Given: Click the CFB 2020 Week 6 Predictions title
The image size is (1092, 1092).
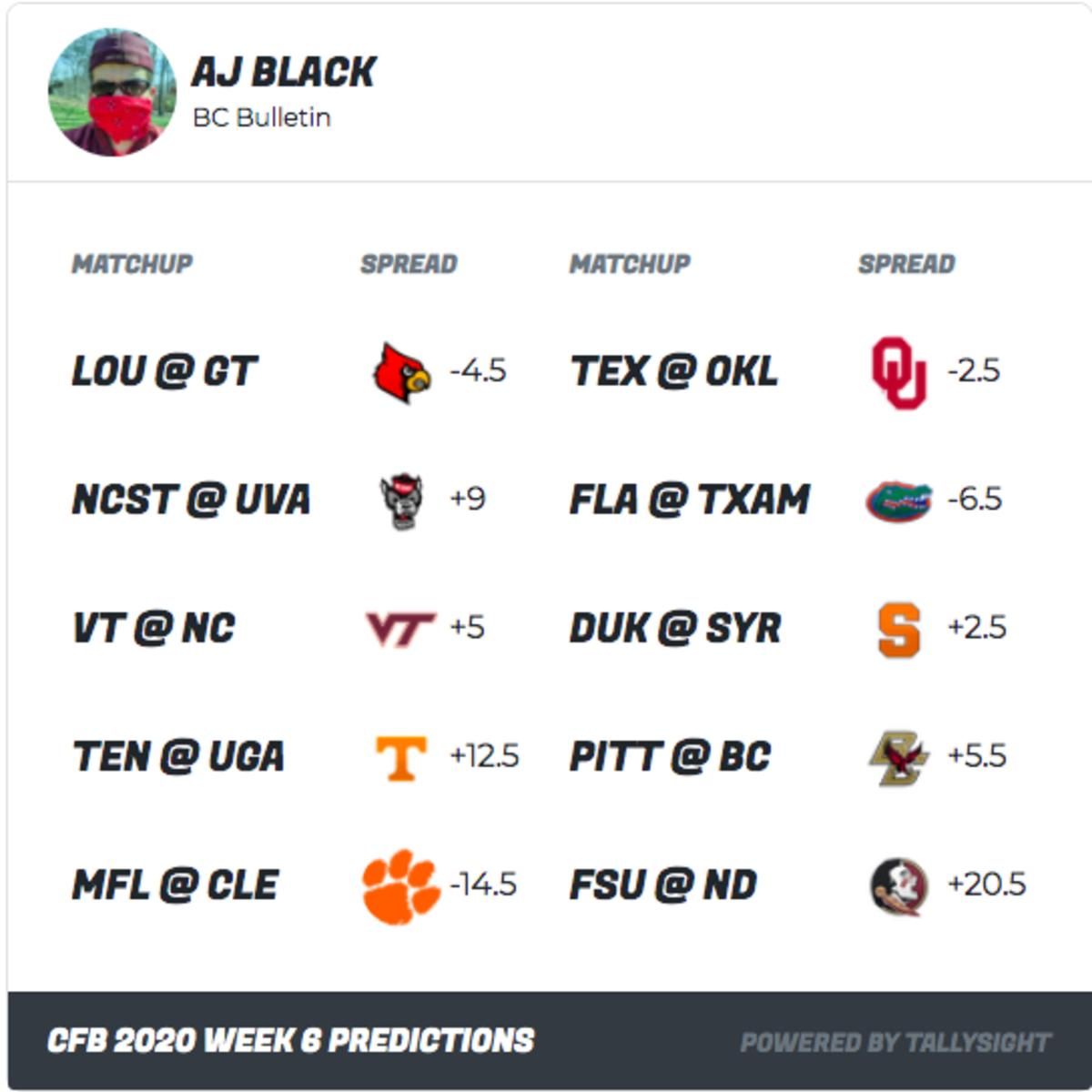Looking at the screenshot, I should pos(290,1040).
